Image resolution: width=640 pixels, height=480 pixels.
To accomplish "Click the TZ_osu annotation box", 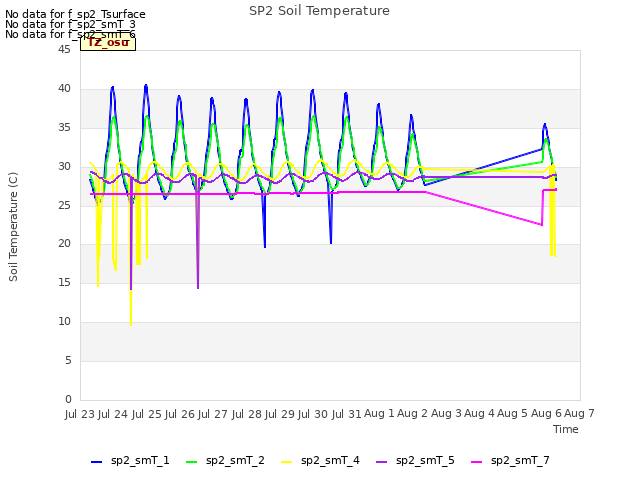I will (x=108, y=43).
